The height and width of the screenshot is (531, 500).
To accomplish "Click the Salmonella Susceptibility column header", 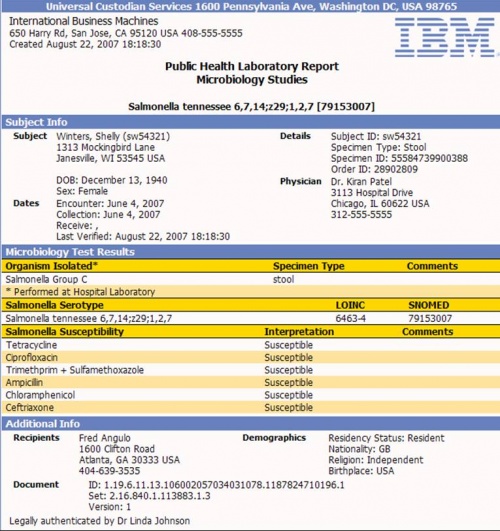I will 65,332.
